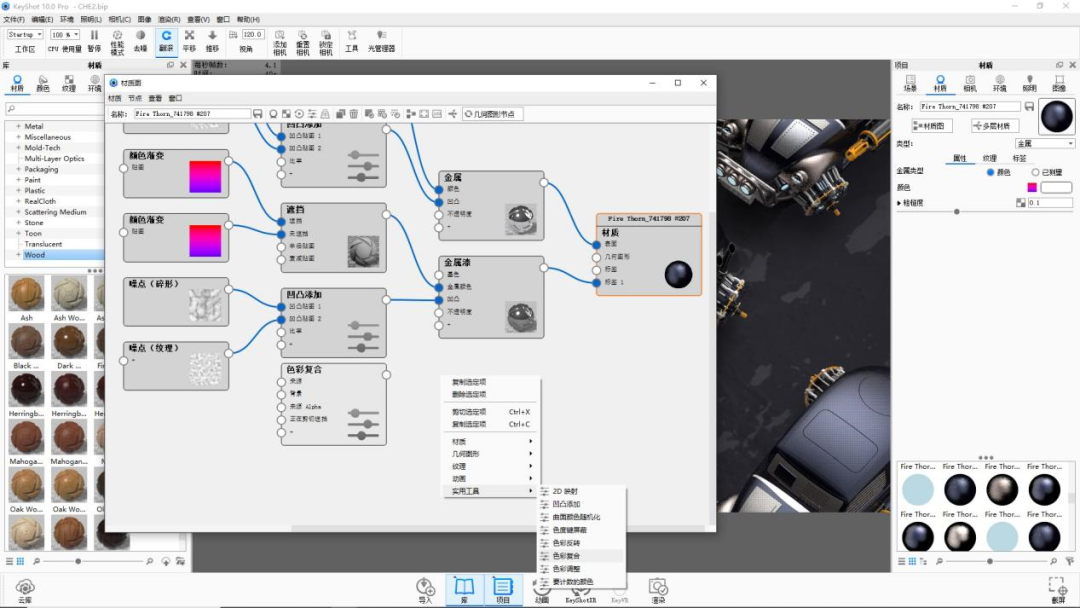Click the gradient color swatch beside 颜色
Image resolution: width=1080 pixels, height=608 pixels.
(1032, 187)
